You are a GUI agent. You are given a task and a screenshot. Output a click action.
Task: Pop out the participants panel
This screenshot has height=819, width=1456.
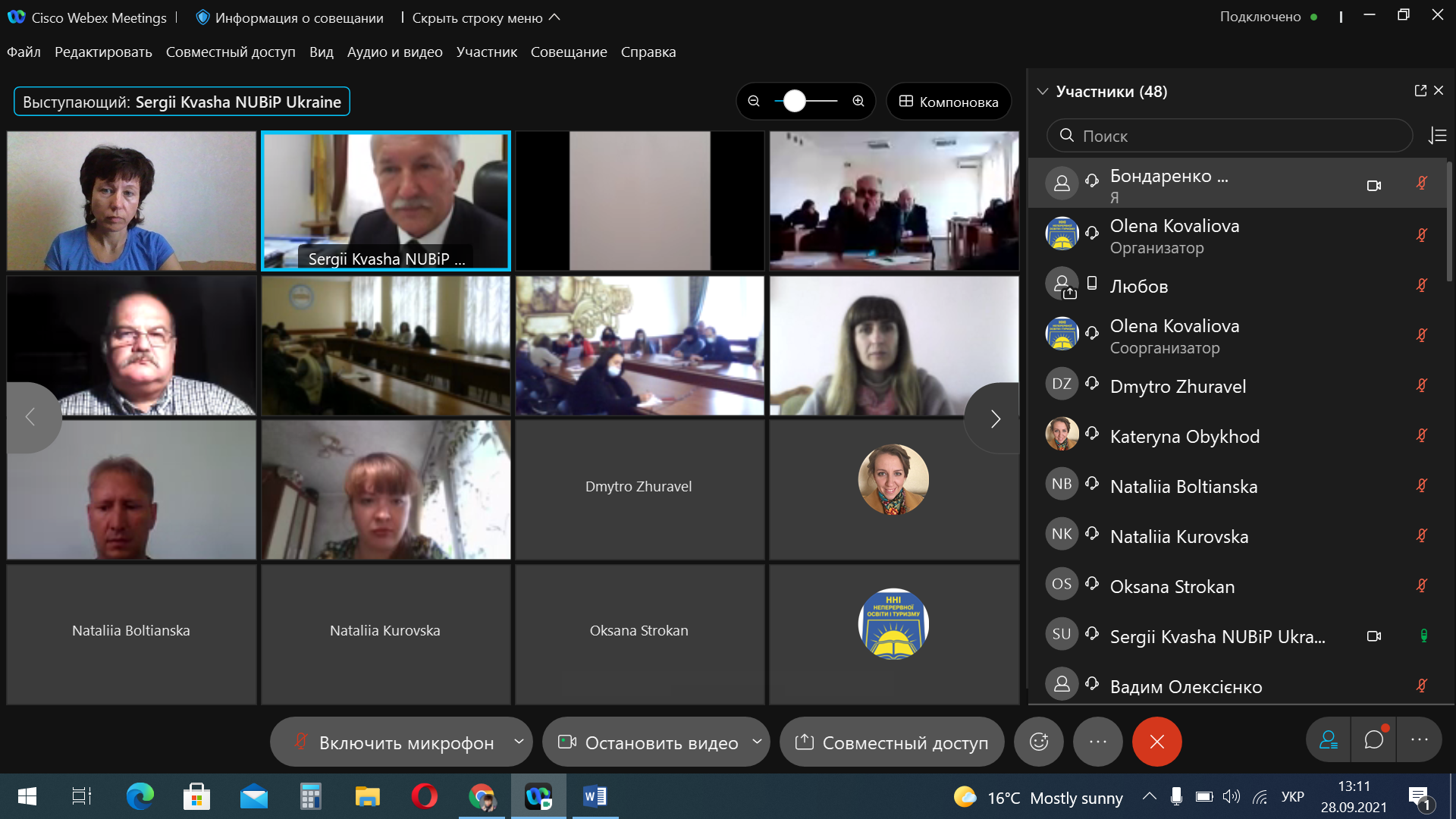pyautogui.click(x=1420, y=91)
